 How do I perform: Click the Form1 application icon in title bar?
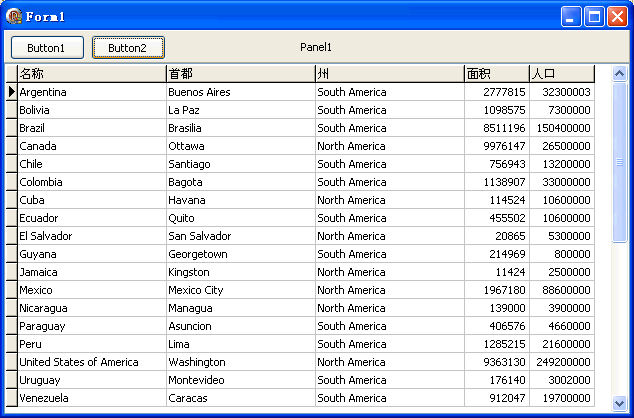coord(14,16)
